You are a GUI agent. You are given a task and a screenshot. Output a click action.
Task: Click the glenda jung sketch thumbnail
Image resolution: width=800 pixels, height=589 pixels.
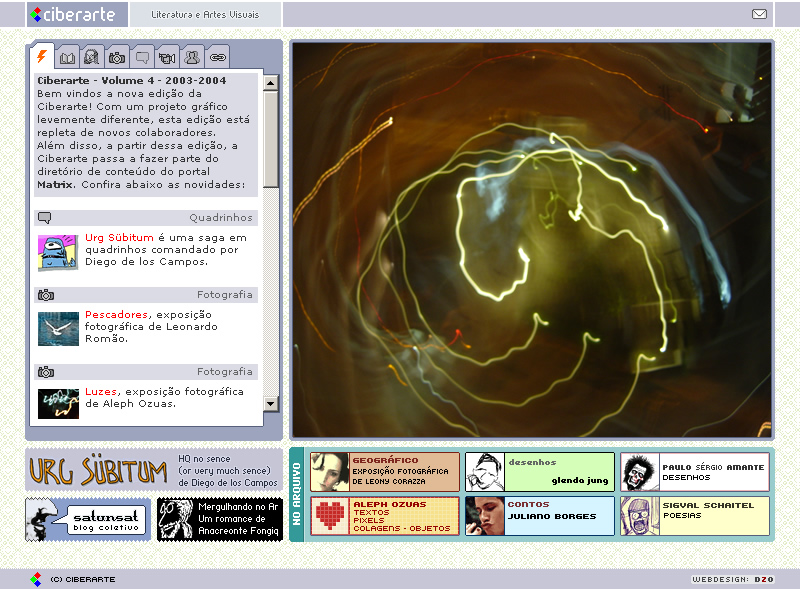point(485,472)
